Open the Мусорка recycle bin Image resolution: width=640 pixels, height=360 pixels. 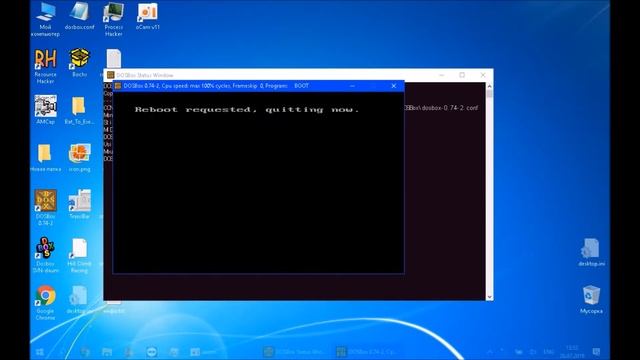point(591,300)
